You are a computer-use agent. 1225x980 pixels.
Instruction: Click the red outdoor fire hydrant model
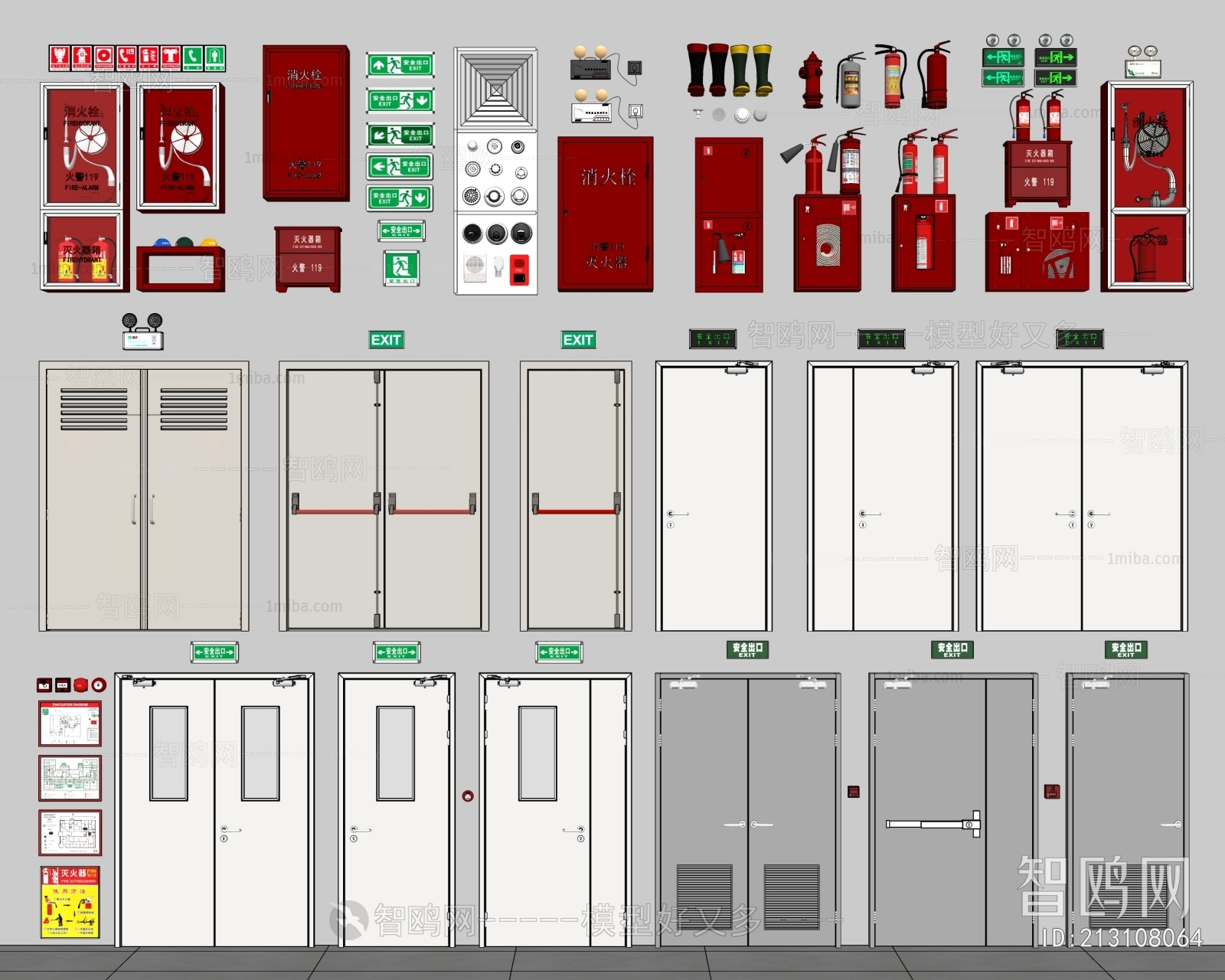pos(812,80)
